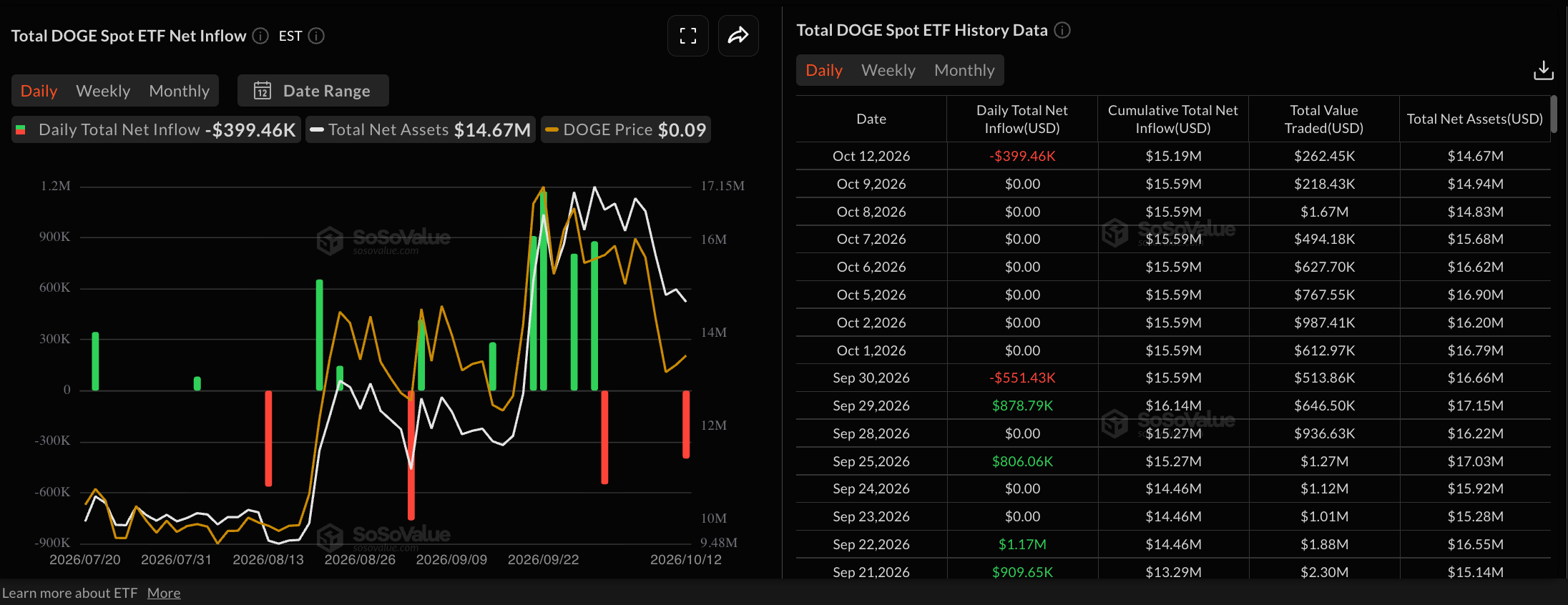Click Cumulative Total Net Inflow(USD) header
Viewport: 1568px width, 605px height.
pyautogui.click(x=1173, y=119)
